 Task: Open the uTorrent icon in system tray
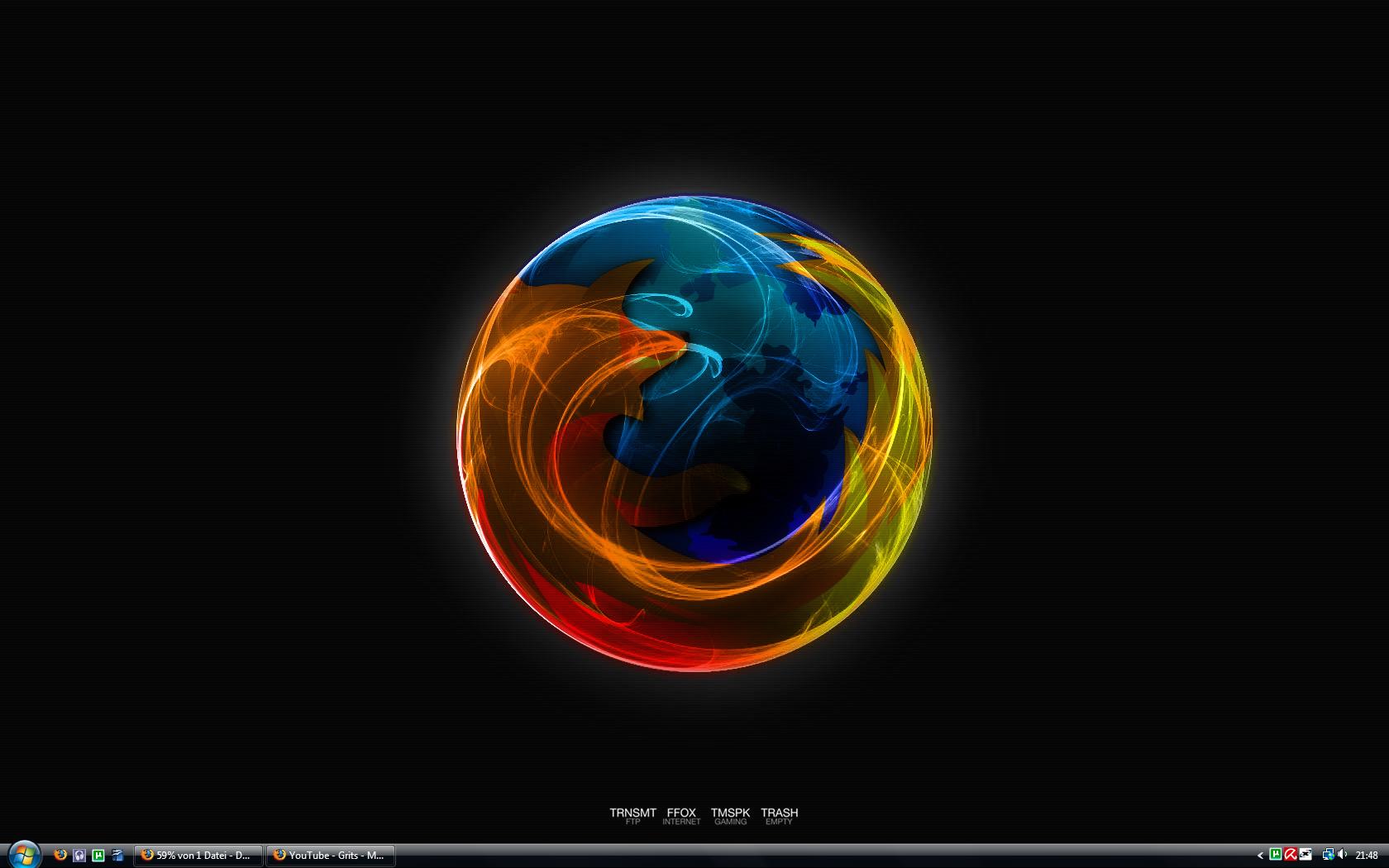[x=1276, y=855]
